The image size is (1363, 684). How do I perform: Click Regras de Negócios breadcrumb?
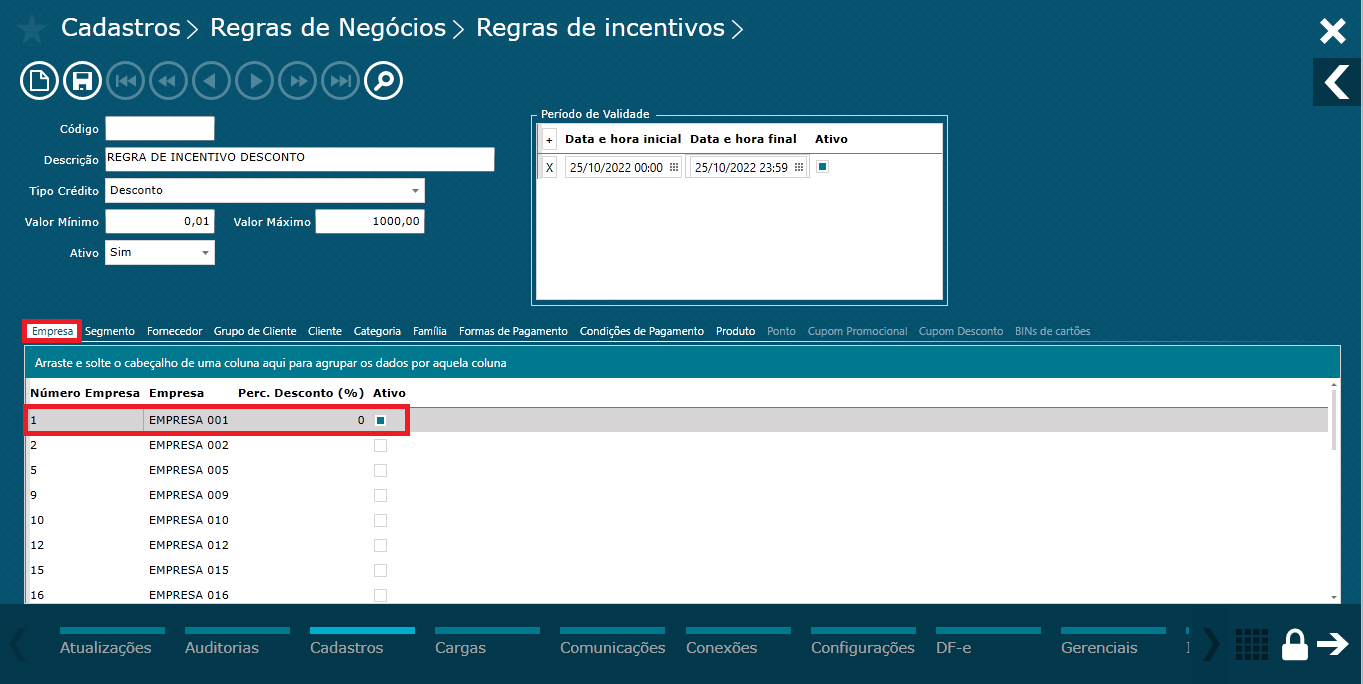328,28
